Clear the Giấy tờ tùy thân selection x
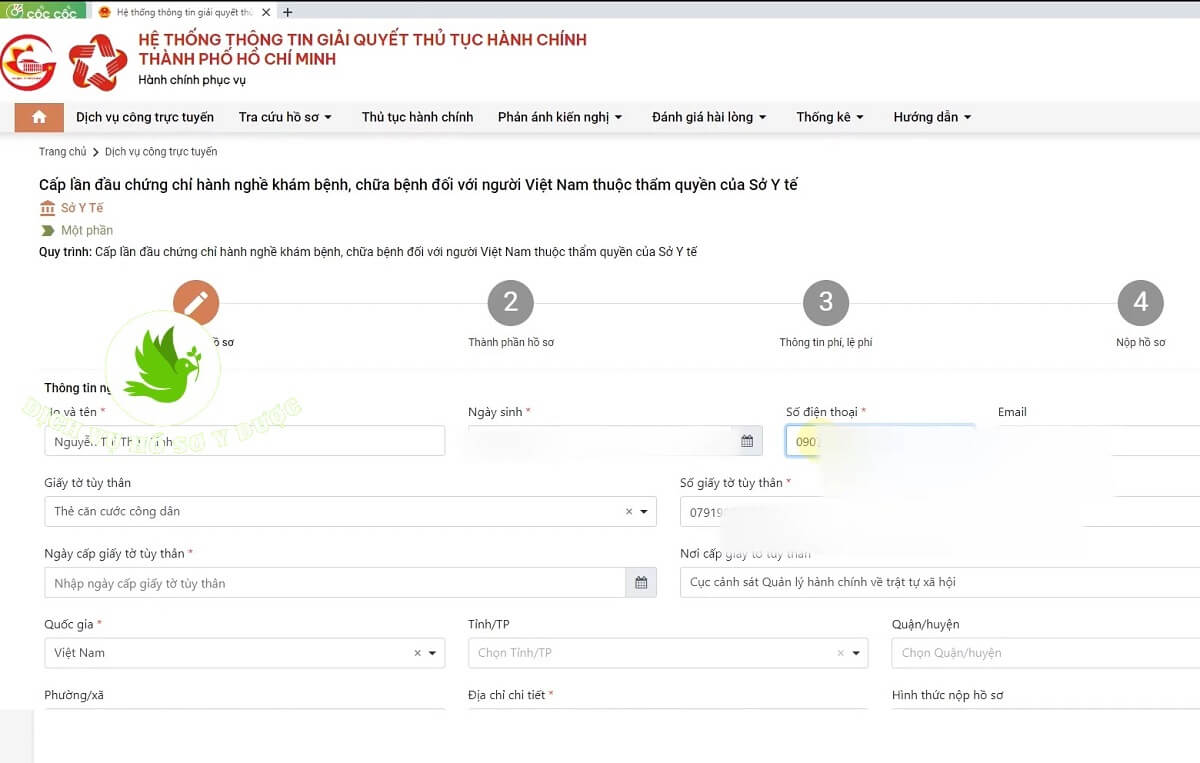 (x=629, y=511)
